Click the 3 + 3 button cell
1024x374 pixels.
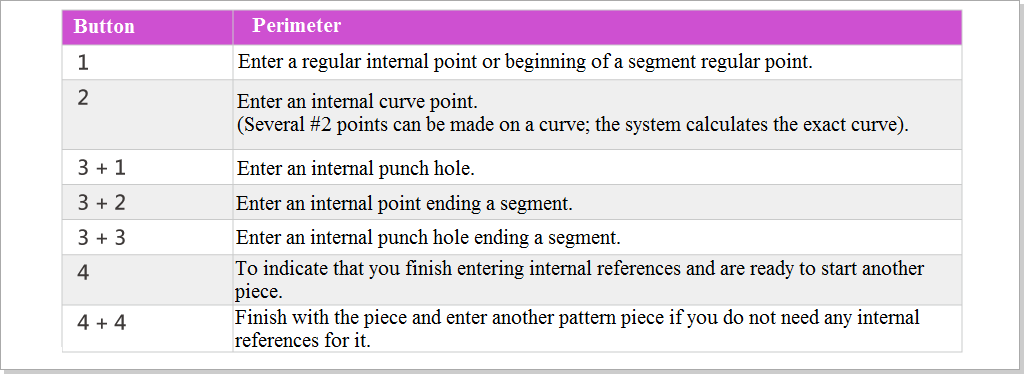tap(148, 237)
